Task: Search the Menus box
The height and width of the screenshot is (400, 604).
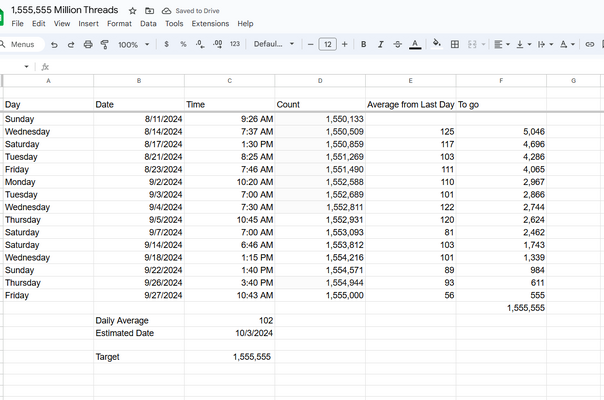Action: point(20,44)
